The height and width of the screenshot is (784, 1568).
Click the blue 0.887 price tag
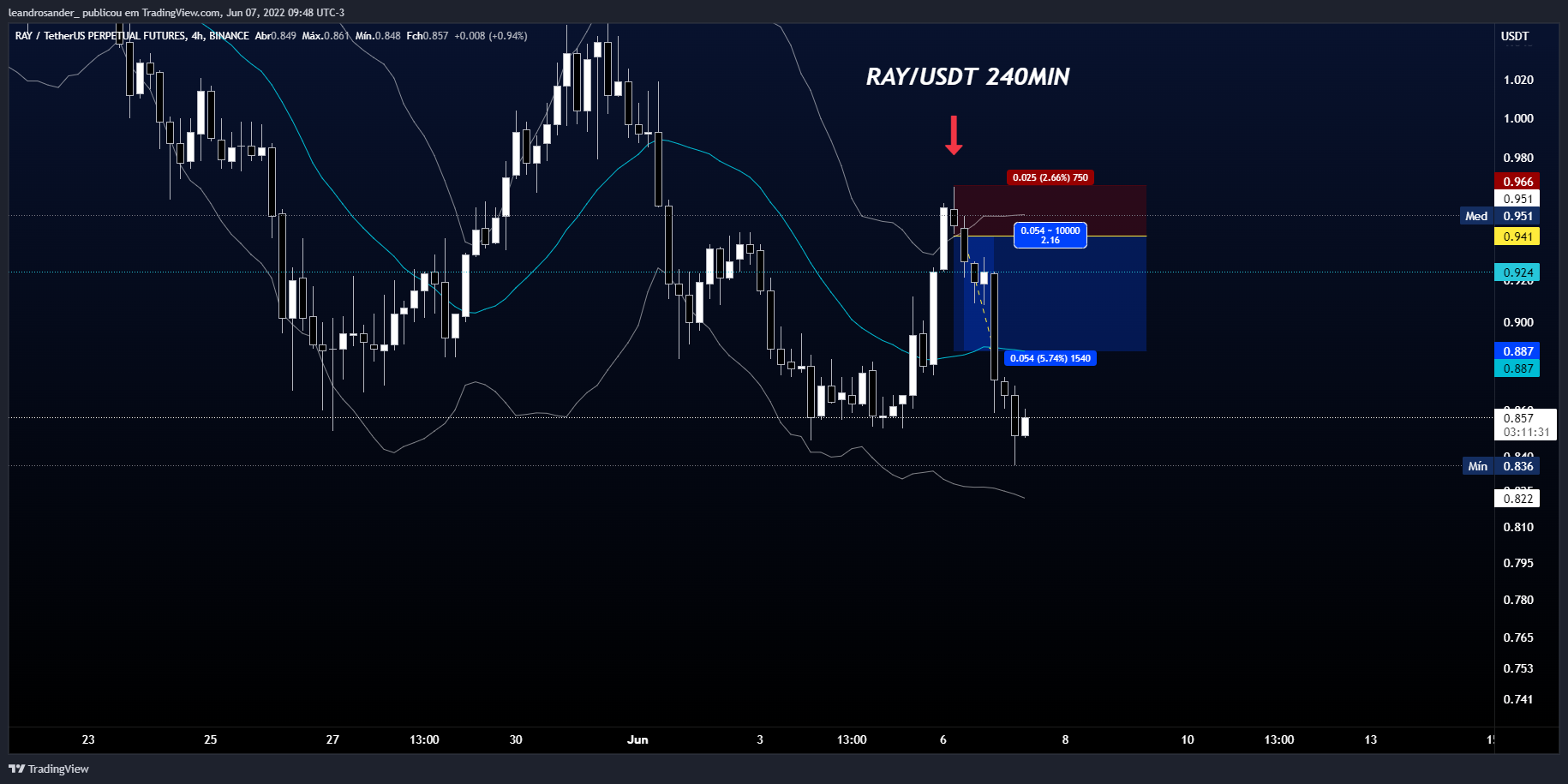pos(1517,351)
